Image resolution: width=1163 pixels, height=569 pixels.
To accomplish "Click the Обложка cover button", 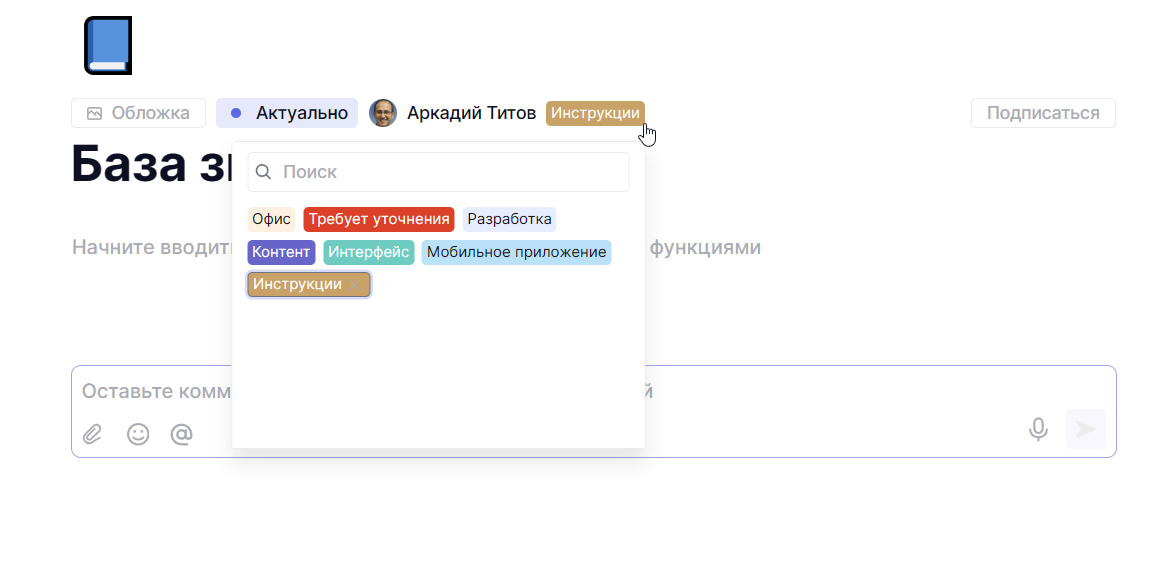I will pyautogui.click(x=138, y=113).
